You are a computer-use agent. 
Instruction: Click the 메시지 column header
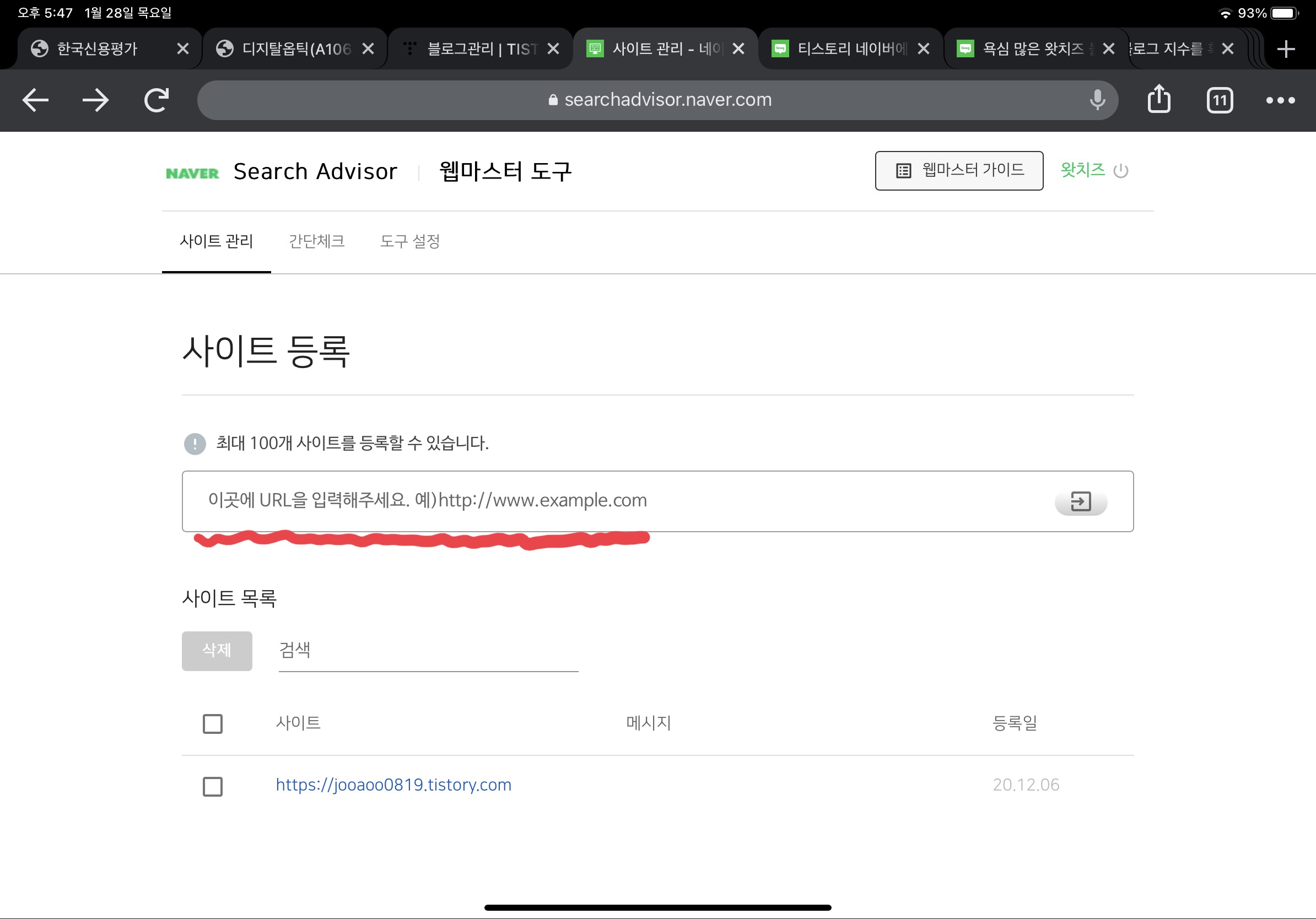[648, 722]
